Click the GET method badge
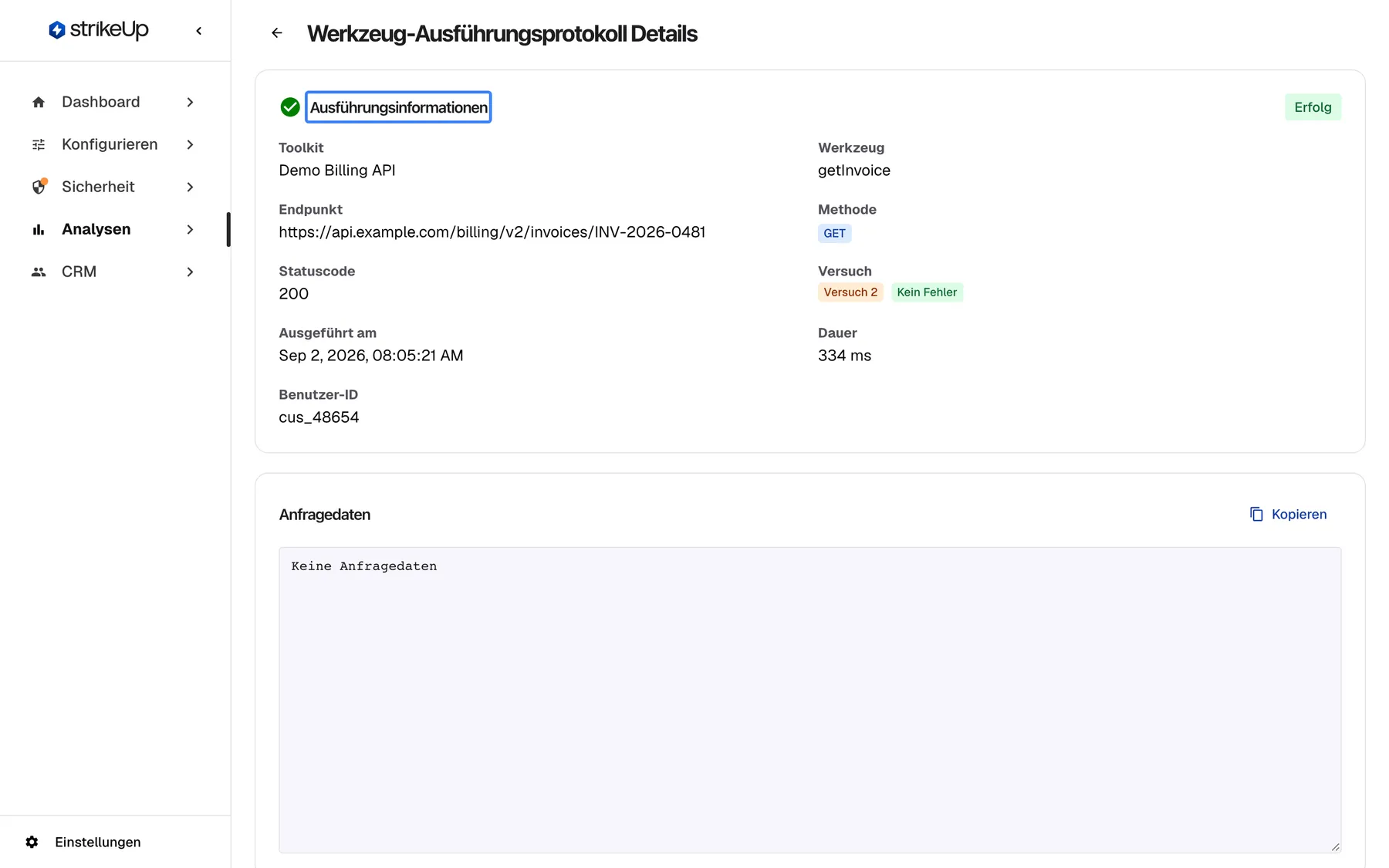The image size is (1389, 868). click(834, 234)
